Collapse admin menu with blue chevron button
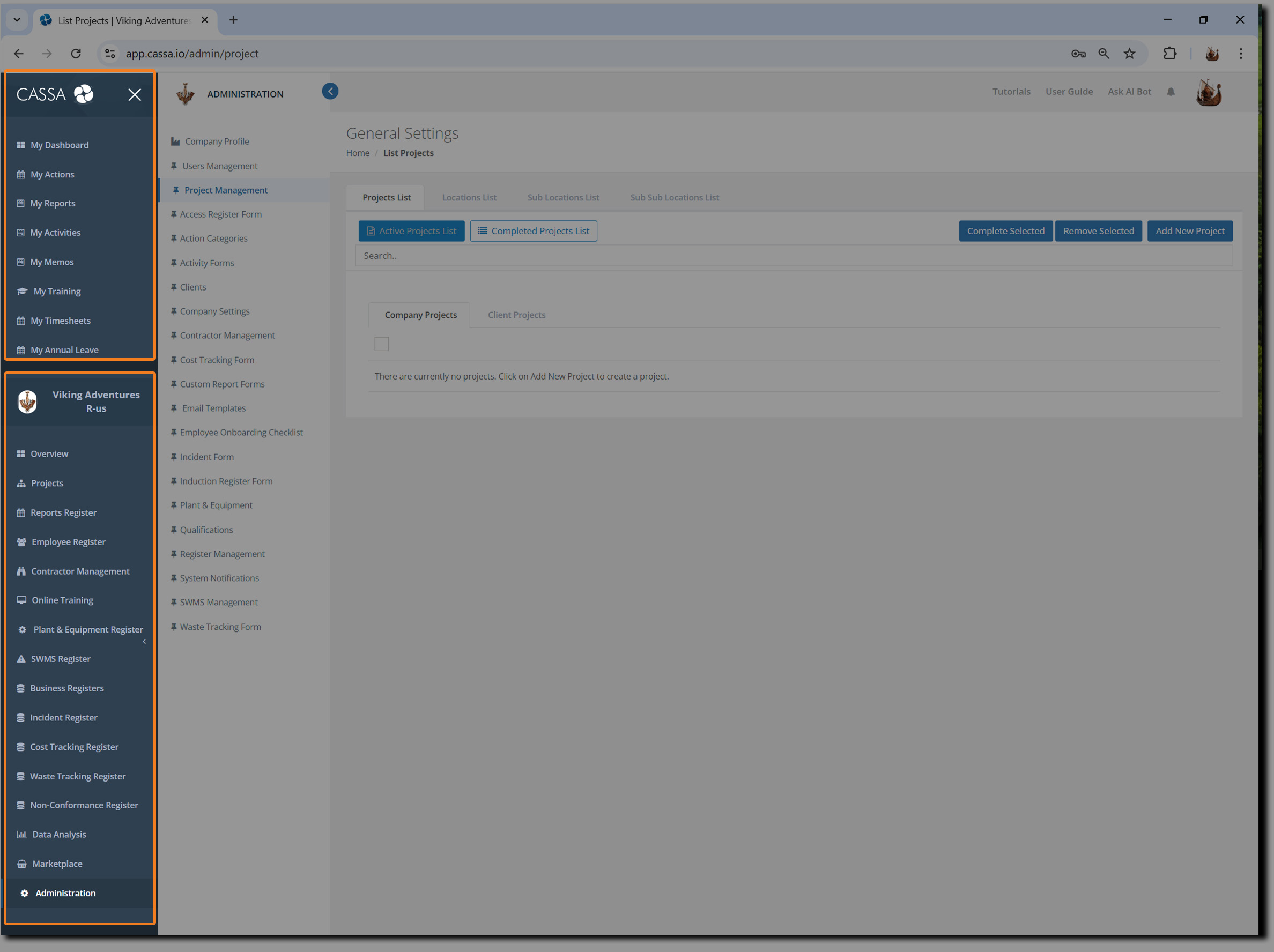Image resolution: width=1274 pixels, height=952 pixels. [330, 91]
